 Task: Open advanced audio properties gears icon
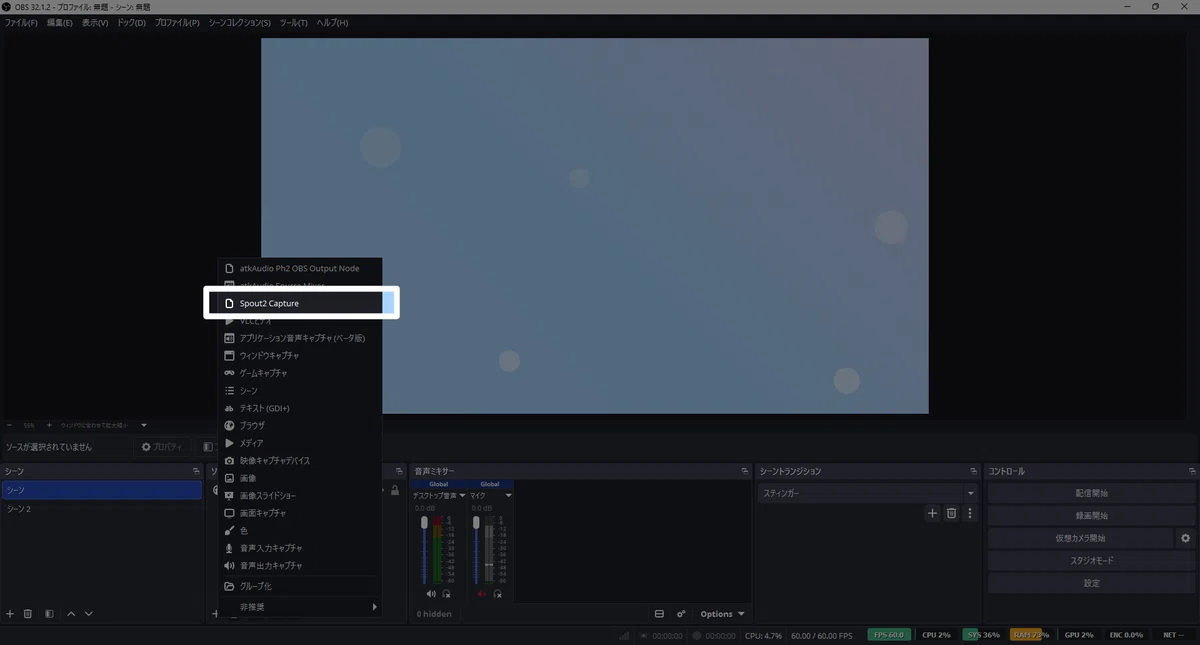click(x=681, y=614)
